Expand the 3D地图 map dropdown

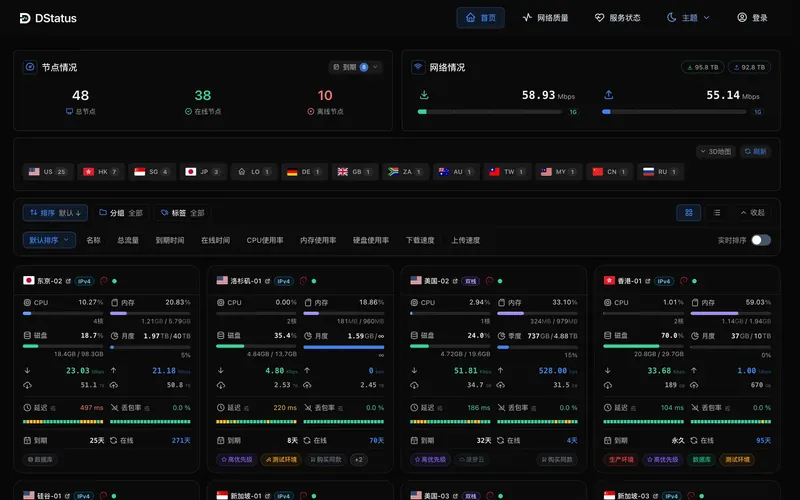[x=715, y=152]
